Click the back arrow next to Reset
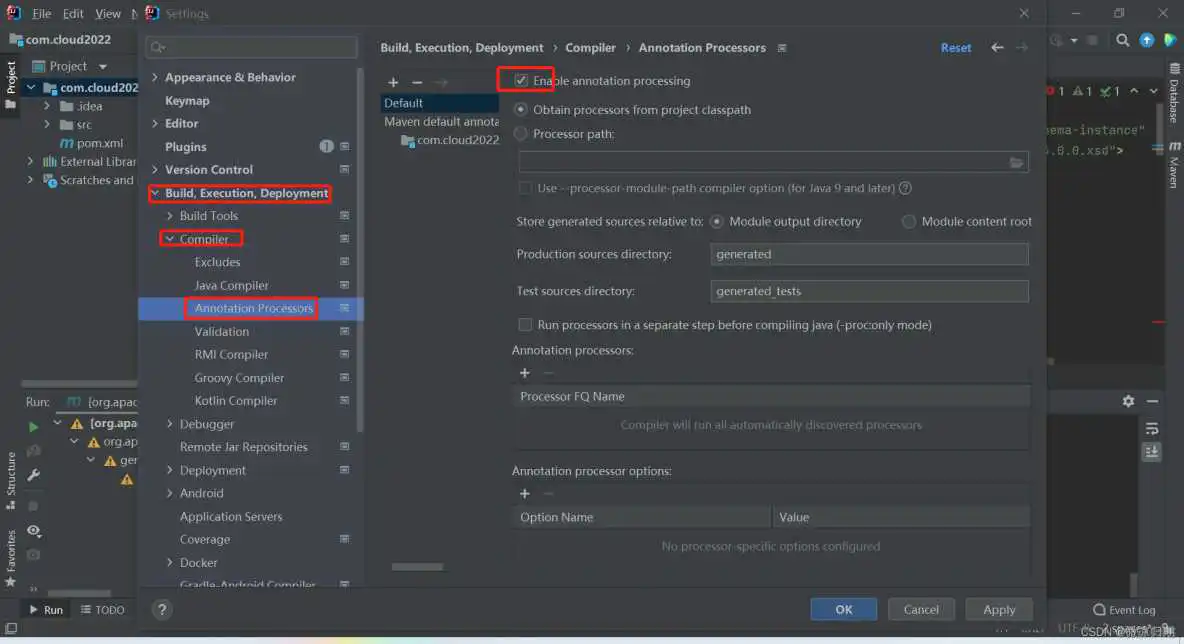 (x=997, y=48)
